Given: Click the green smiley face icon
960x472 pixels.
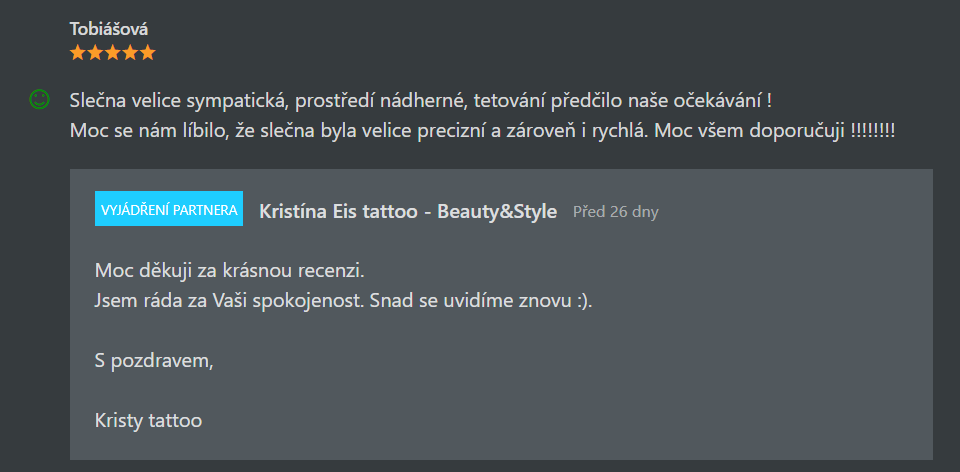Looking at the screenshot, I should click(x=39, y=100).
